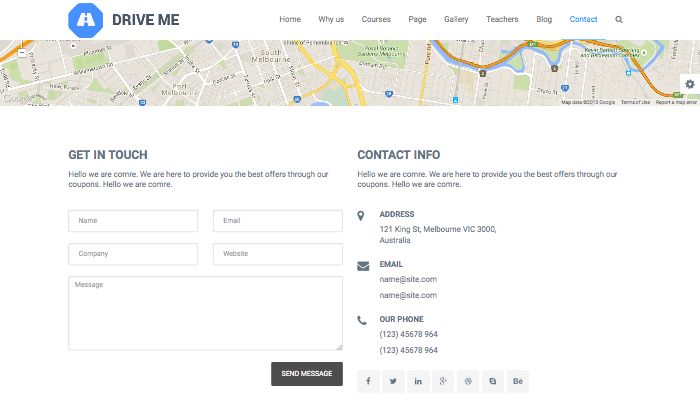Open the Courses menu item
Viewport: 700px width, 394px height.
coord(376,19)
